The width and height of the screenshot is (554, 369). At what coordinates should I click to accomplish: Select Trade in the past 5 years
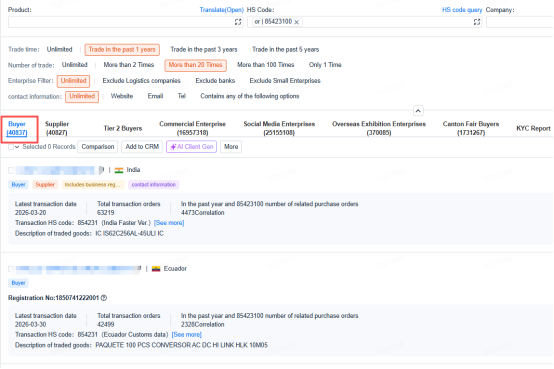pyautogui.click(x=285, y=49)
